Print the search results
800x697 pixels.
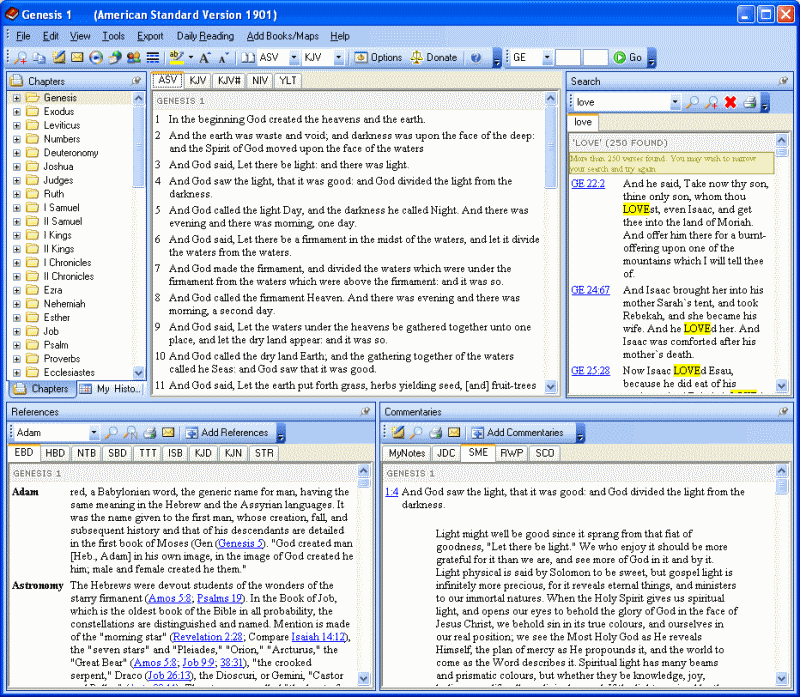749,102
